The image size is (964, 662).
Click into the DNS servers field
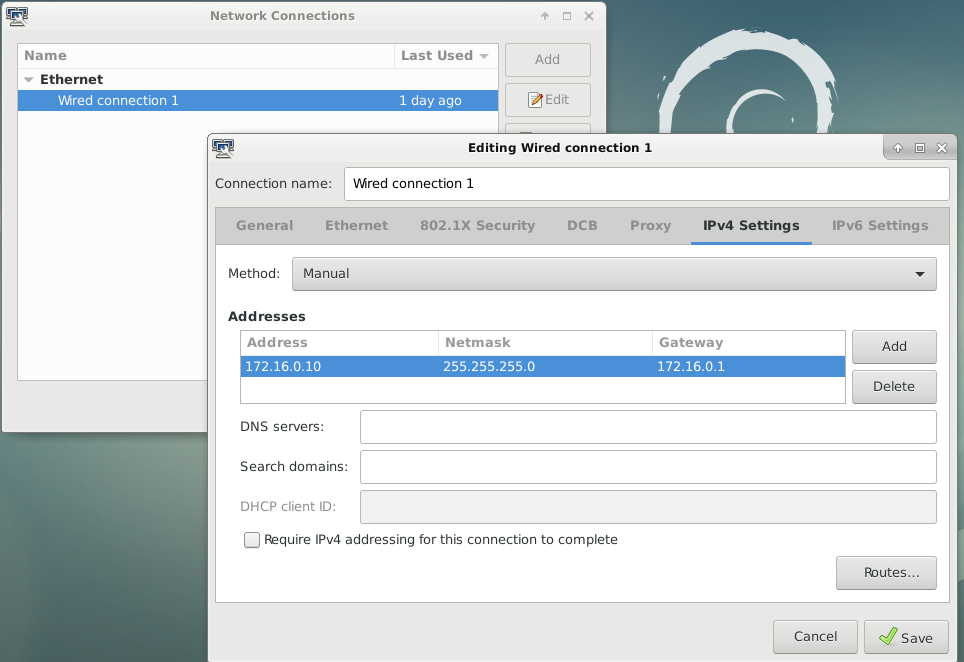click(x=648, y=427)
